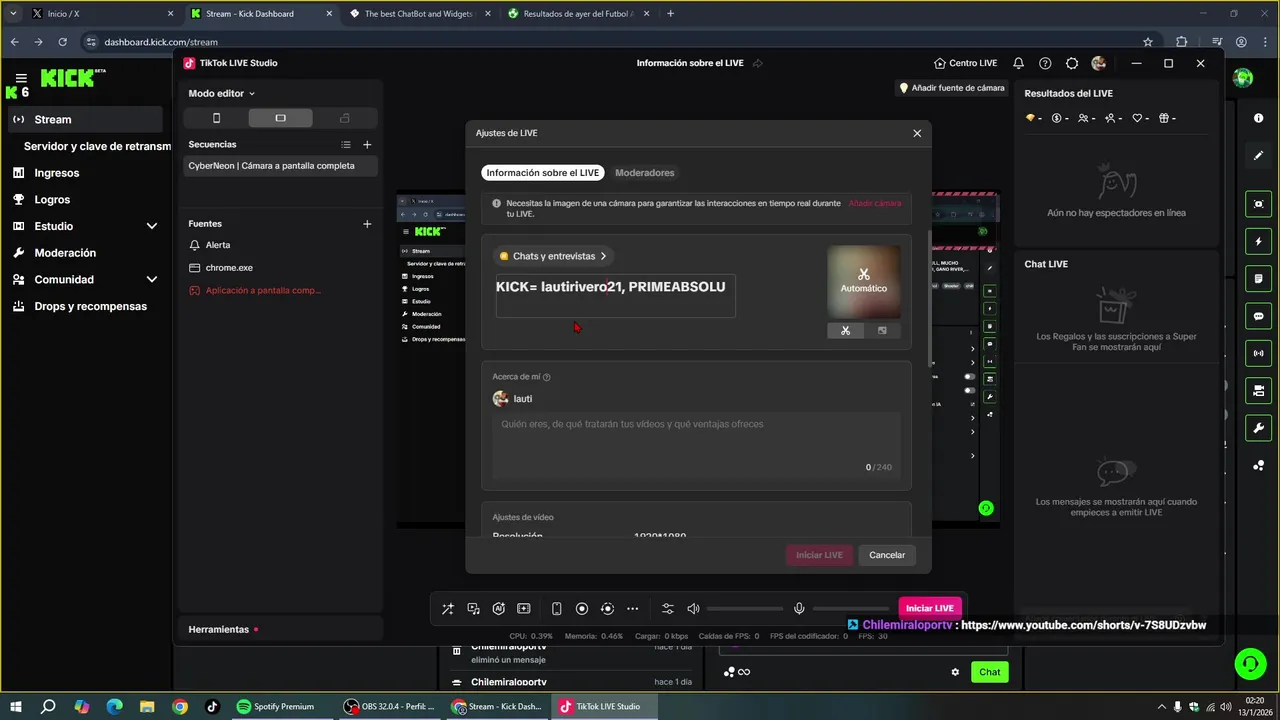Adjust the microphone volume slider
1280x720 pixels.
tap(851, 608)
